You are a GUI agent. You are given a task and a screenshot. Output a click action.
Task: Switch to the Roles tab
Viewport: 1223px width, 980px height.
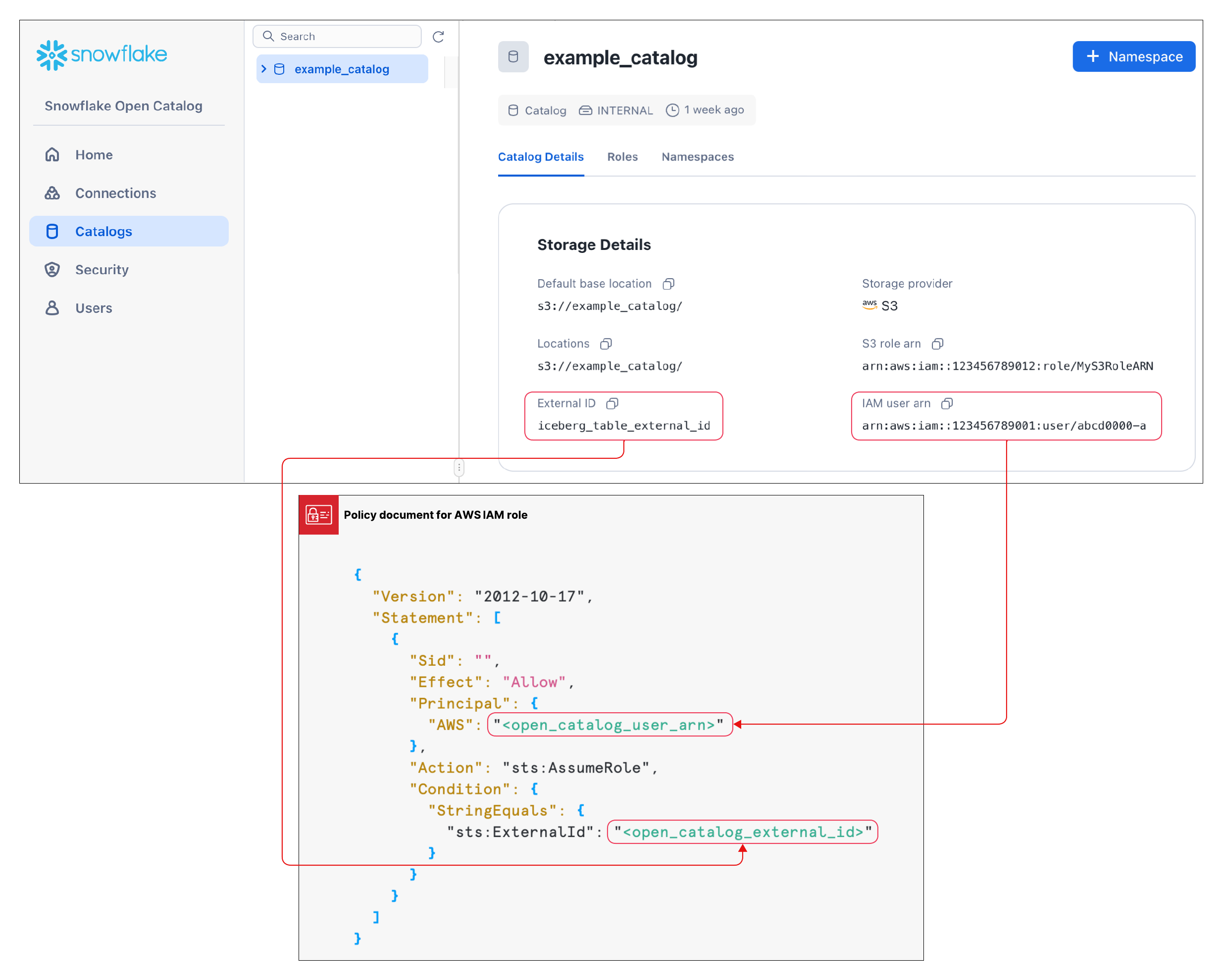[x=622, y=157]
